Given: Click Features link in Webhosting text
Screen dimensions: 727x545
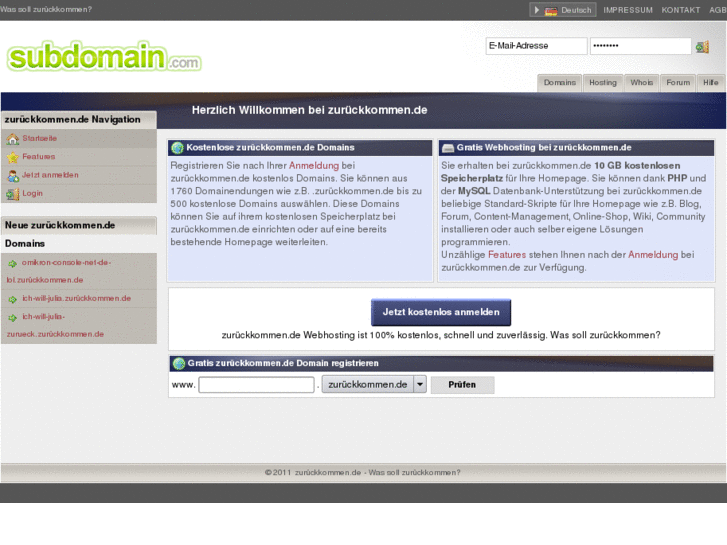Looking at the screenshot, I should tap(507, 255).
